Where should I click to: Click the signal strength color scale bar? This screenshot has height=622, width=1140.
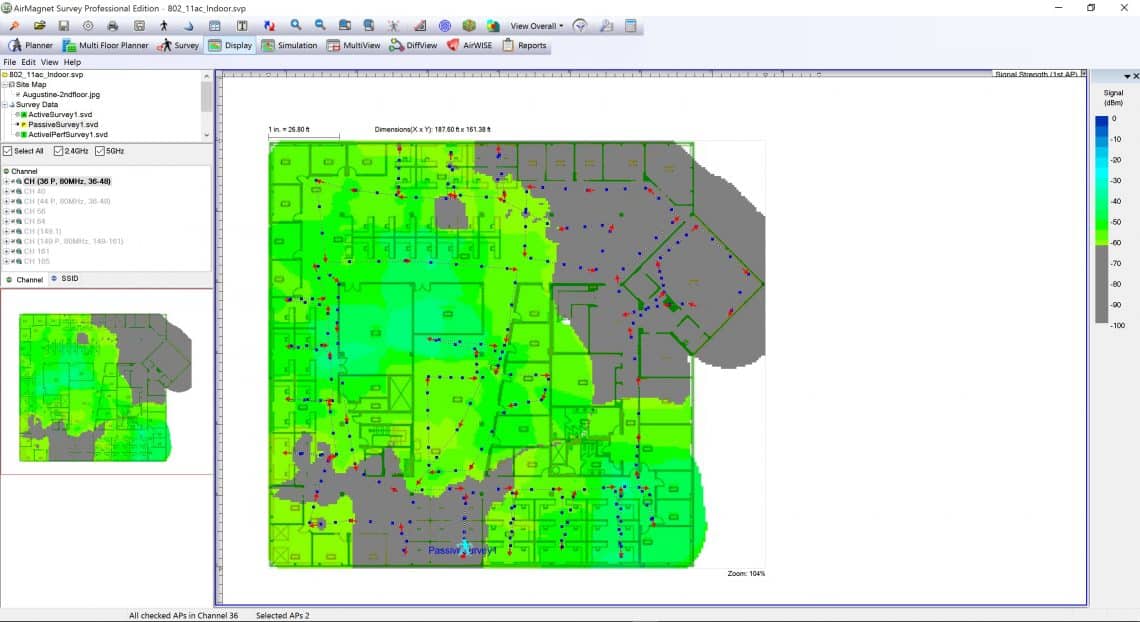tap(1101, 219)
